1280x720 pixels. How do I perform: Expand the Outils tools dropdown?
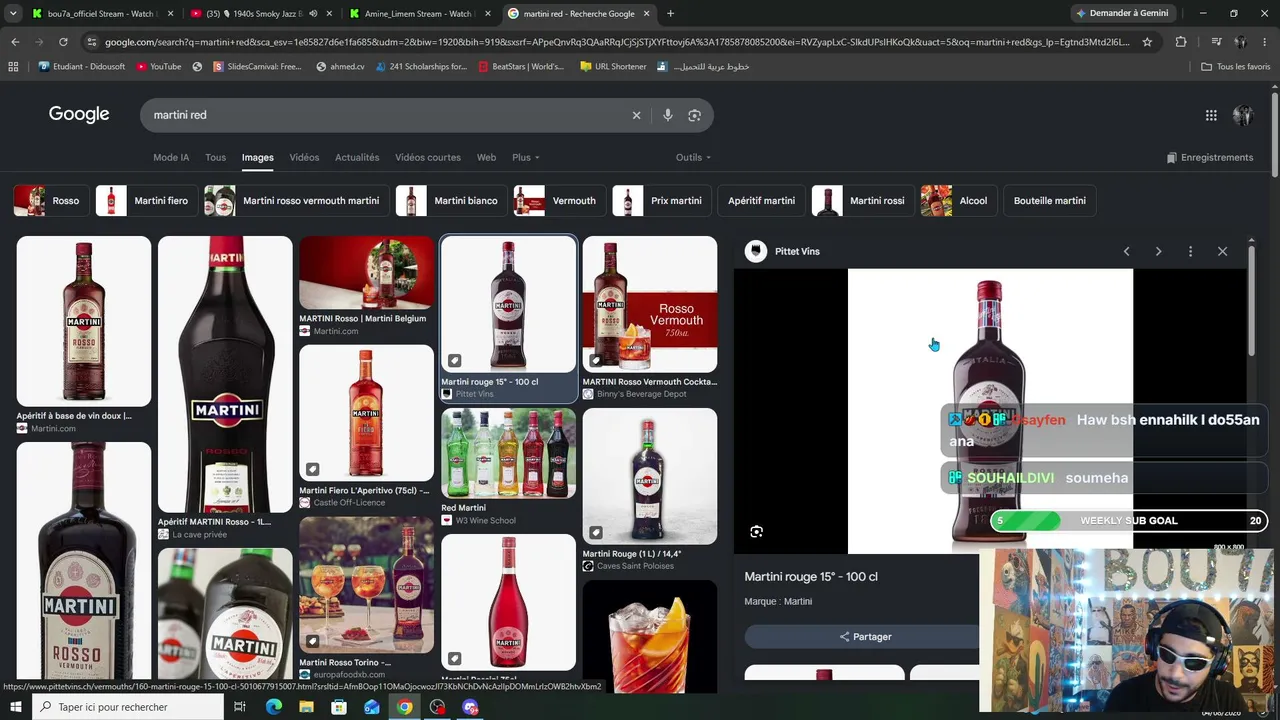[x=693, y=157]
